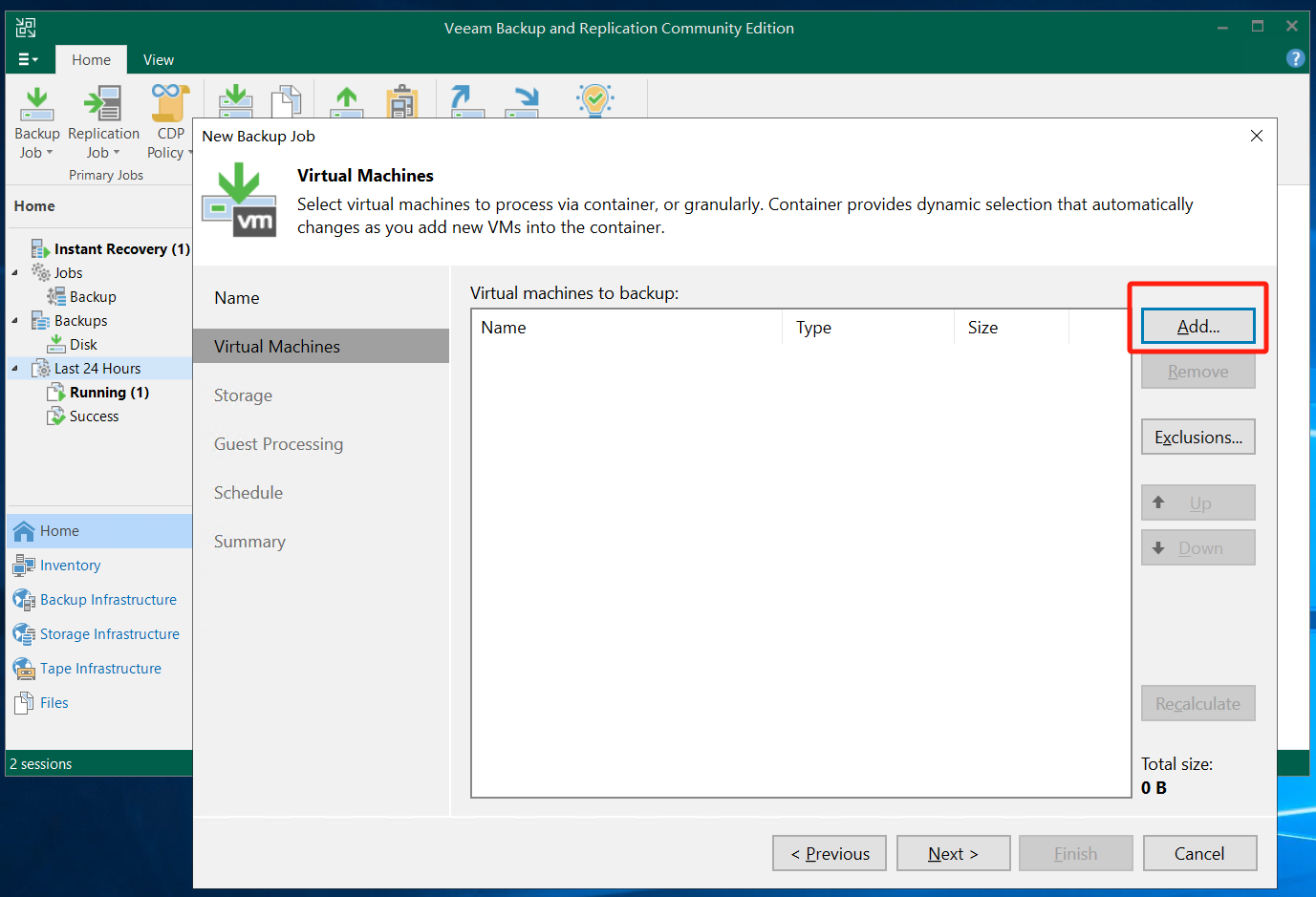The width and height of the screenshot is (1316, 897).
Task: Click the Jobs gear icon in tree
Action: pos(41,272)
